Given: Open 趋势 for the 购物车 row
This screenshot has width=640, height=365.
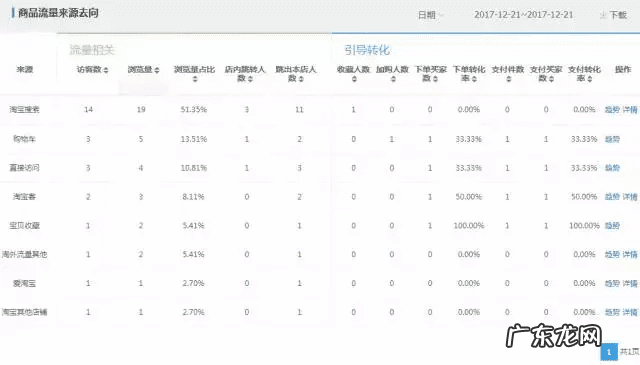Looking at the screenshot, I should (612, 139).
